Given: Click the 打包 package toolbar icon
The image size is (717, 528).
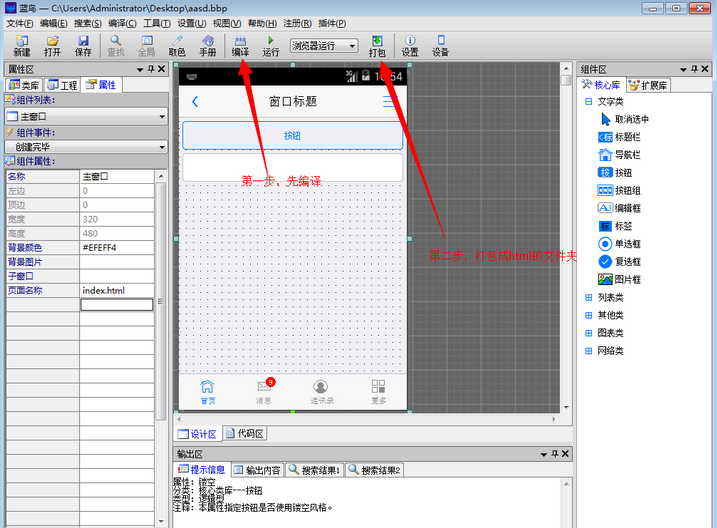Looking at the screenshot, I should 377,46.
